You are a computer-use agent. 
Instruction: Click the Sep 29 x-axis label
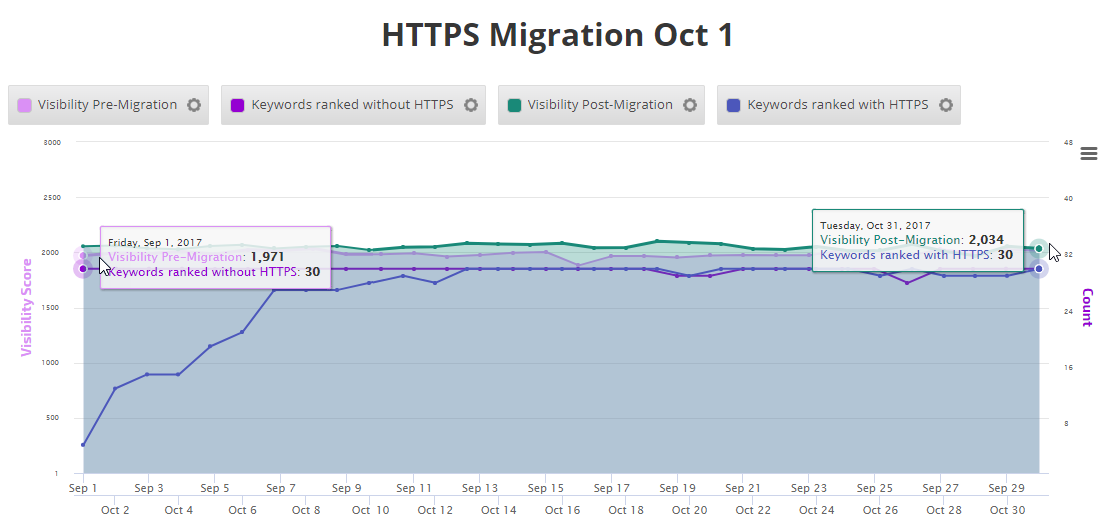click(1007, 488)
